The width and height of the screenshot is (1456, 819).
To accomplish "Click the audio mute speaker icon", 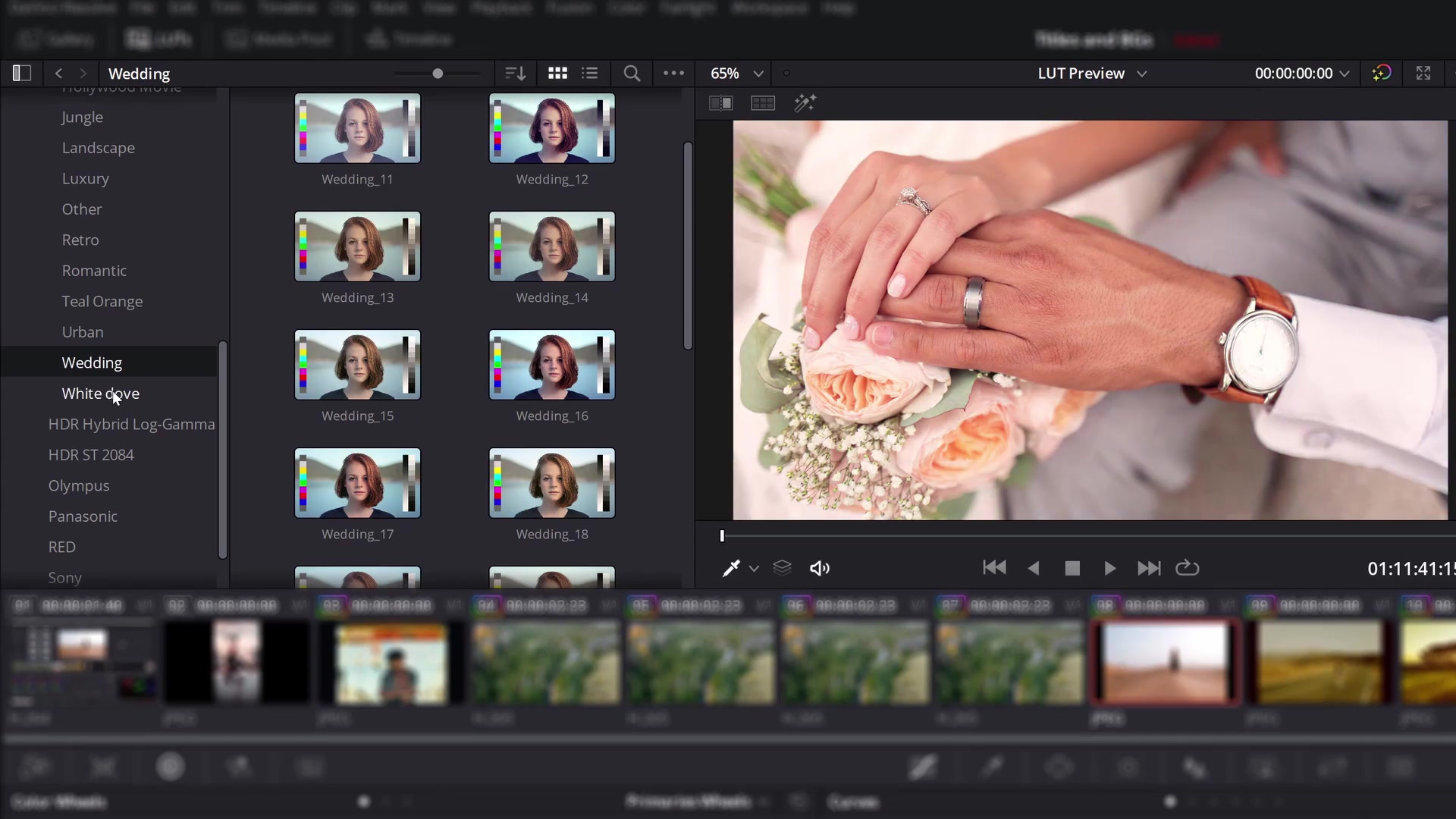I will [x=819, y=567].
